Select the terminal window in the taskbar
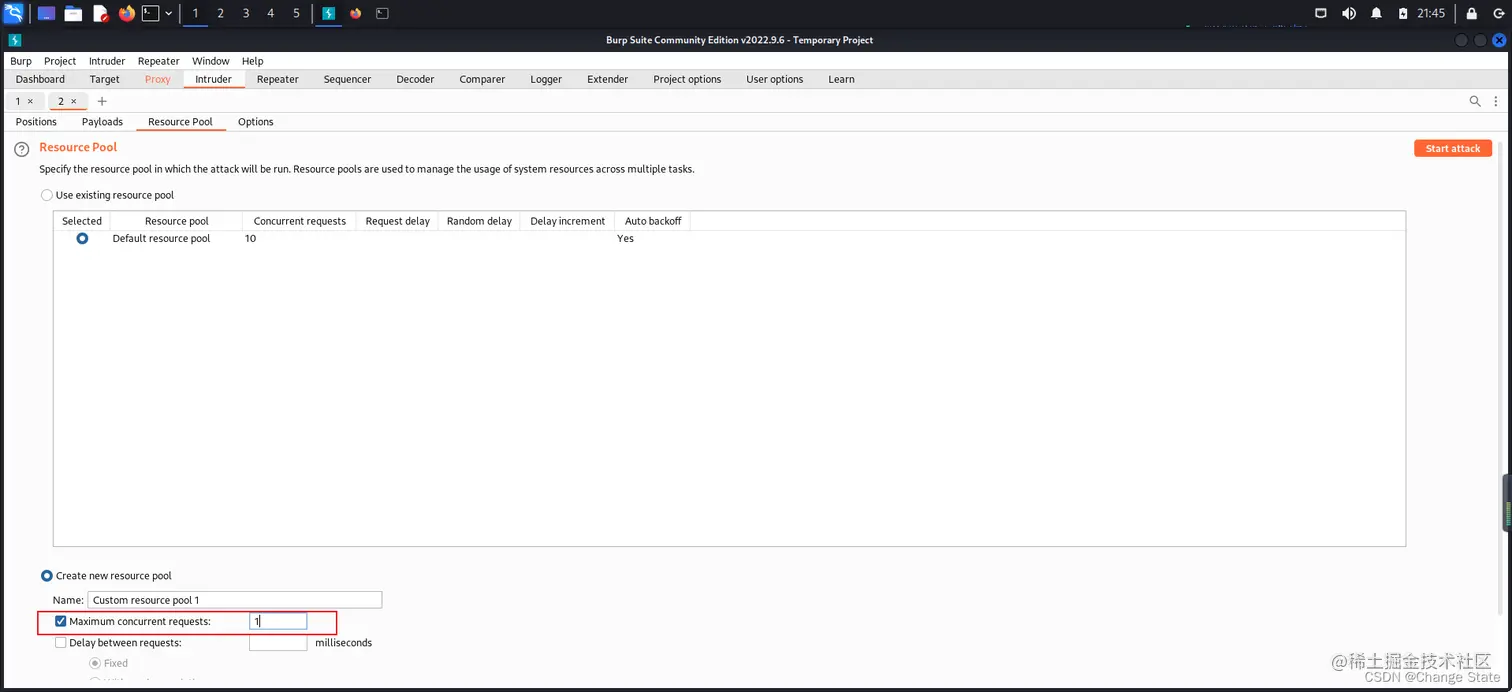1512x692 pixels. coord(382,13)
